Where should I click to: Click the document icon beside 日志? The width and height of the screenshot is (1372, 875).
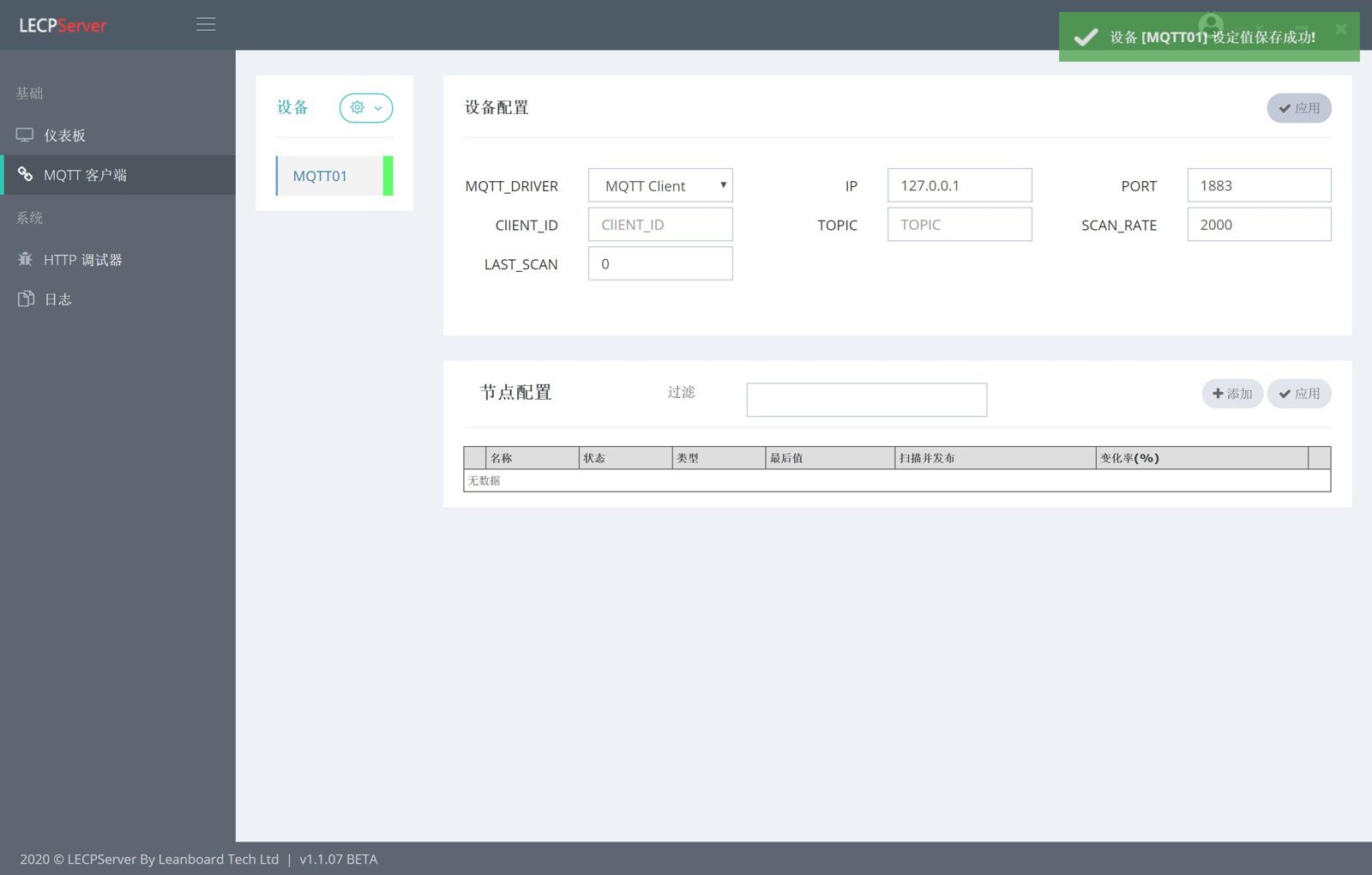(26, 299)
